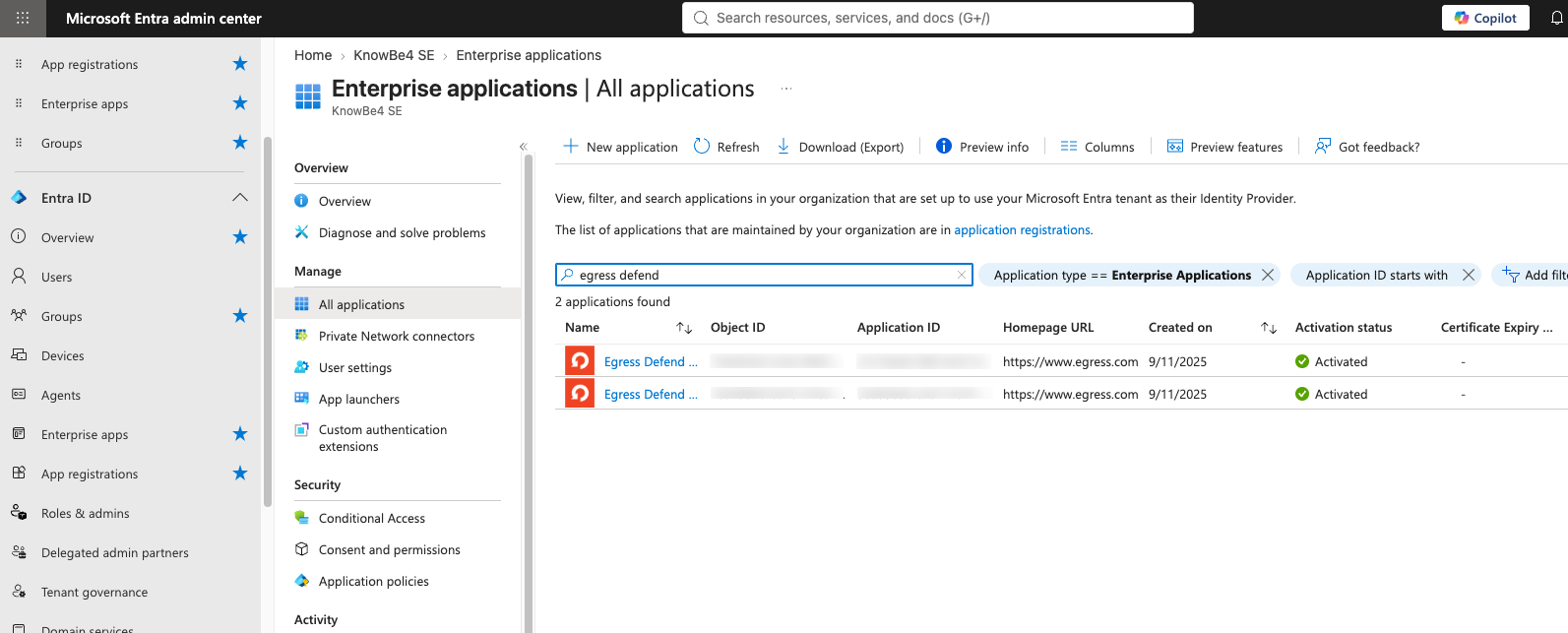Remove the Application type Enterprise Applications filter
The image size is (1568, 633).
point(1268,275)
